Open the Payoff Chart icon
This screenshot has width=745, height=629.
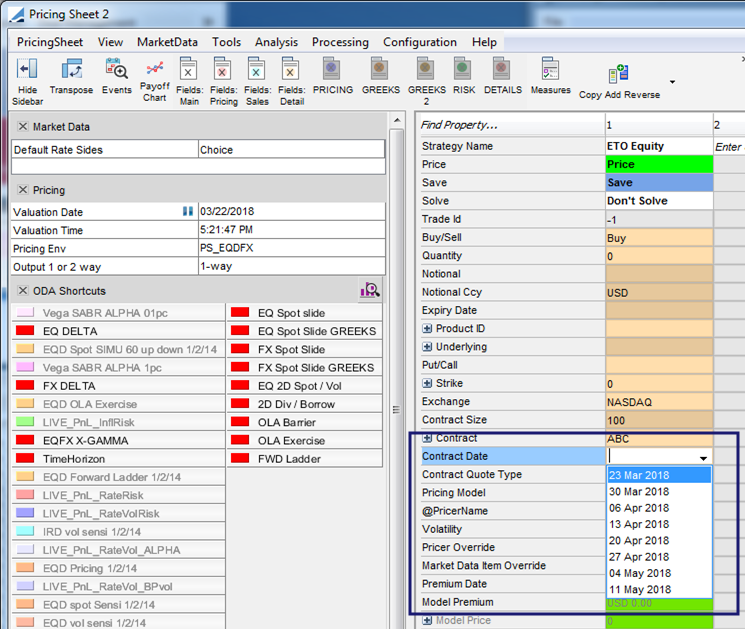point(155,68)
